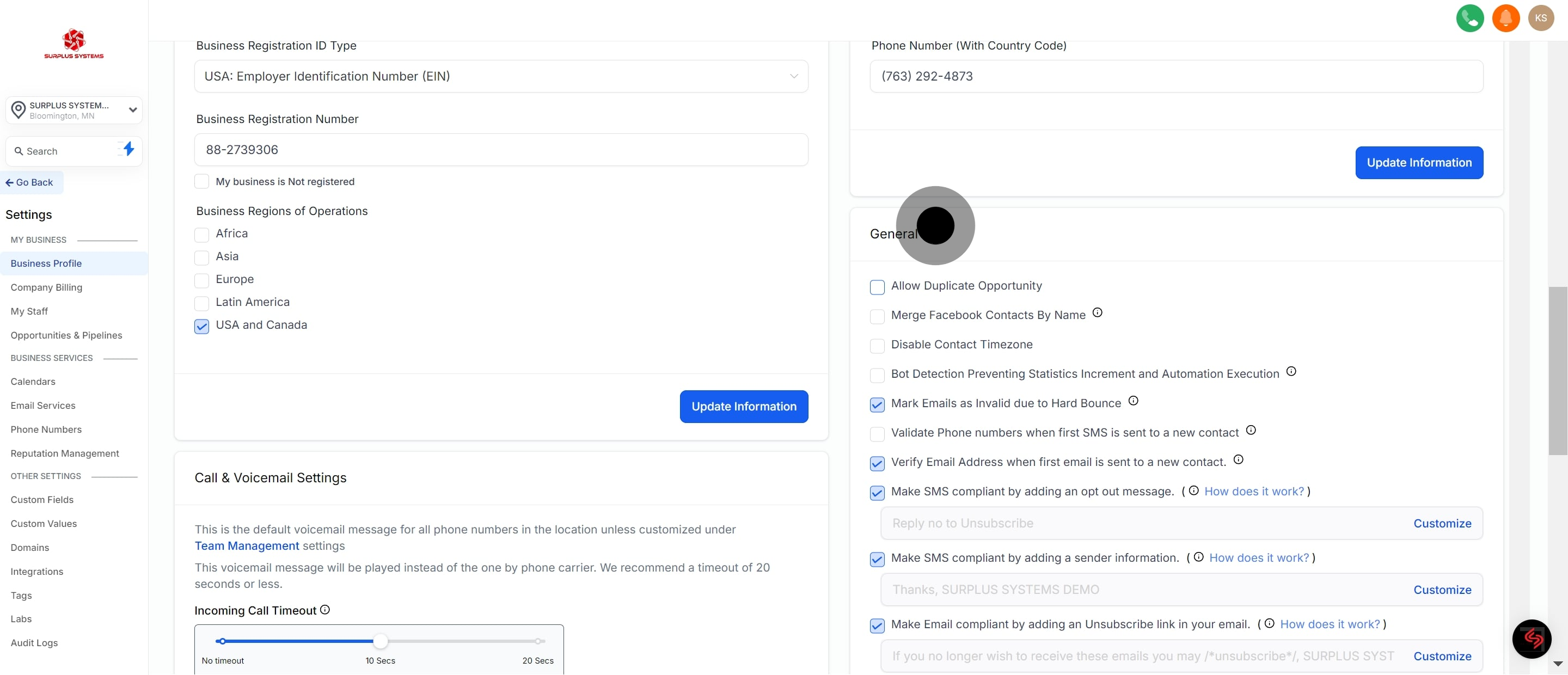Open the orange notifications bell
Screen dimensions: 1568x675
[1505, 19]
